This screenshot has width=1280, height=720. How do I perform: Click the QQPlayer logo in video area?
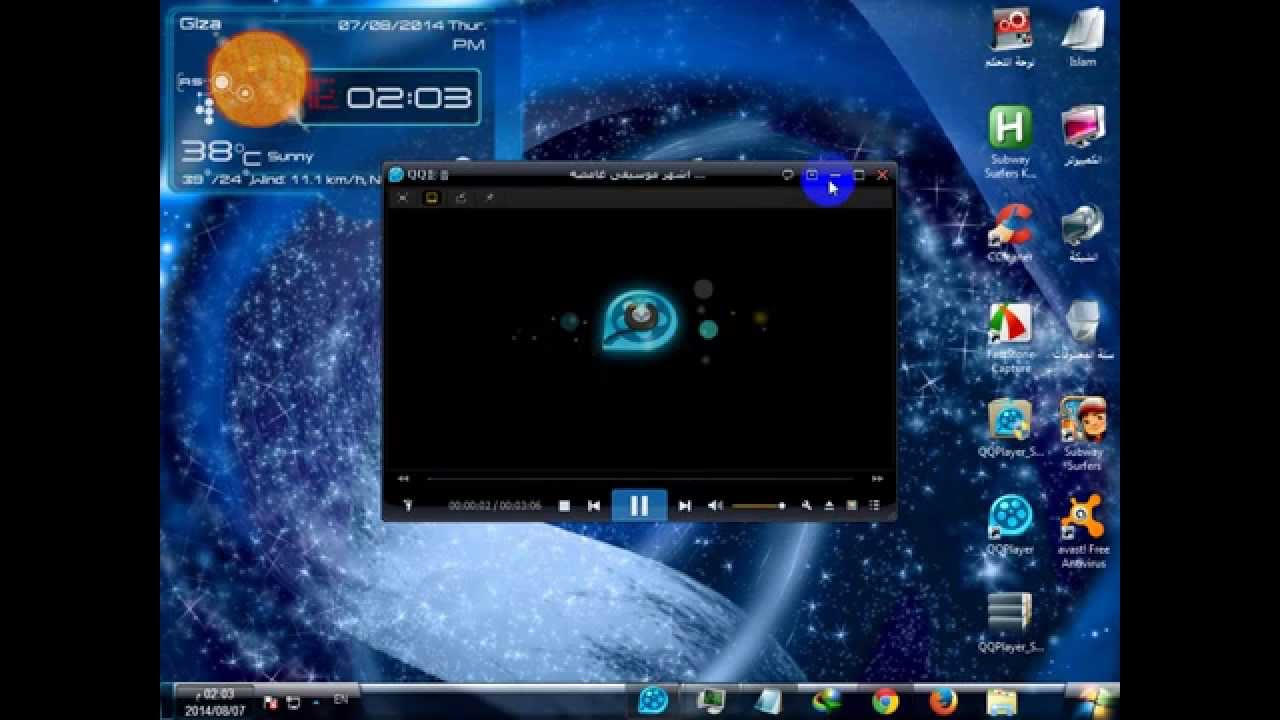click(x=640, y=318)
